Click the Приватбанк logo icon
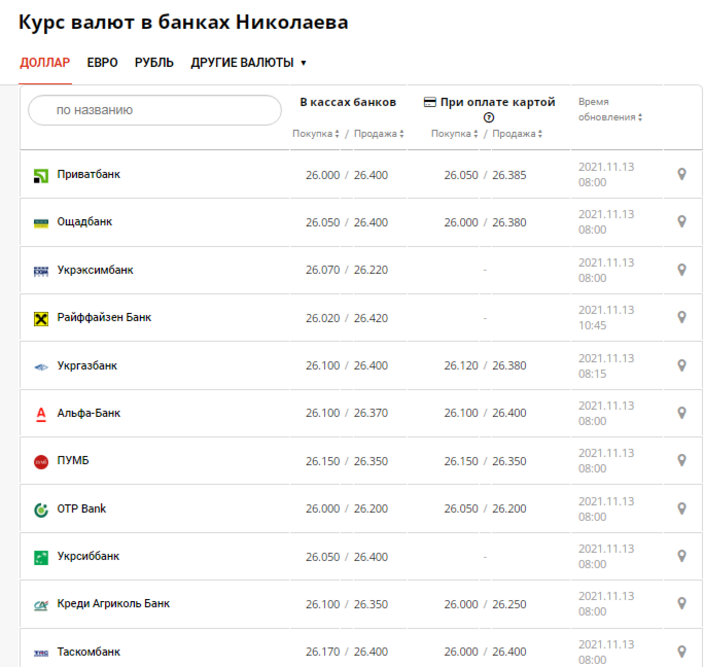The height and width of the screenshot is (667, 704). 41,176
